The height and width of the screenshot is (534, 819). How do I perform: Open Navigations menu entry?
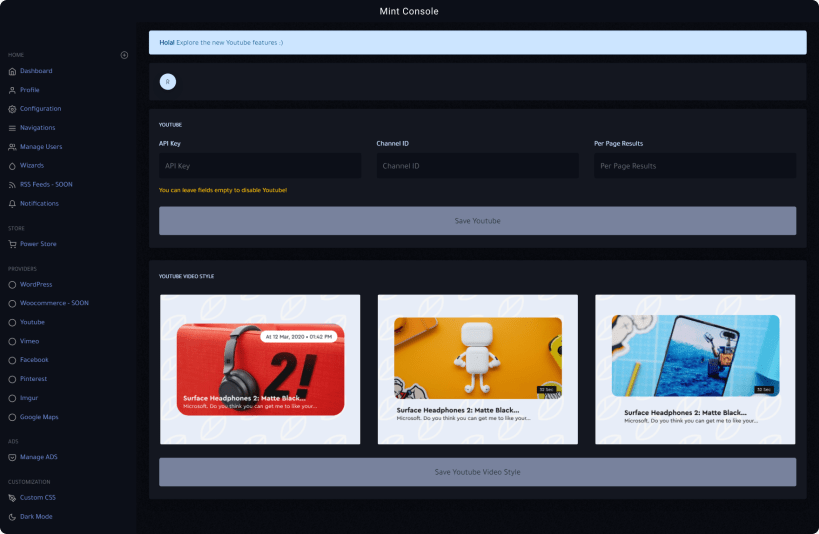[38, 127]
